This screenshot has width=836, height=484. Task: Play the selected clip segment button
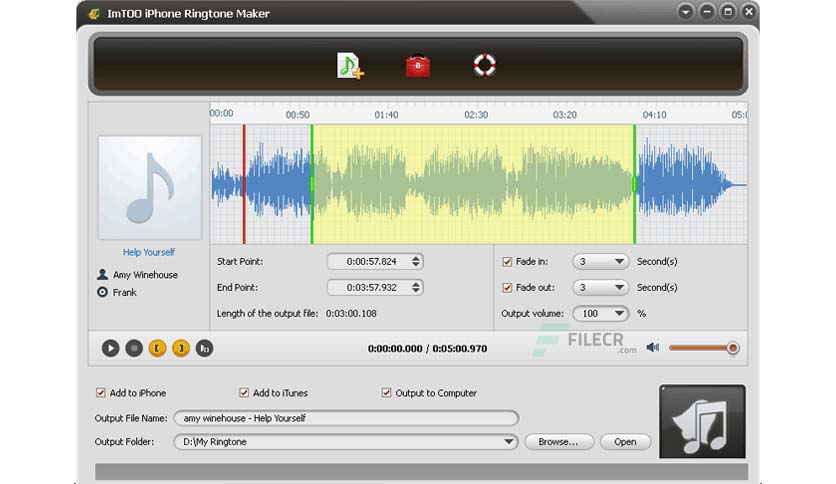click(x=204, y=348)
